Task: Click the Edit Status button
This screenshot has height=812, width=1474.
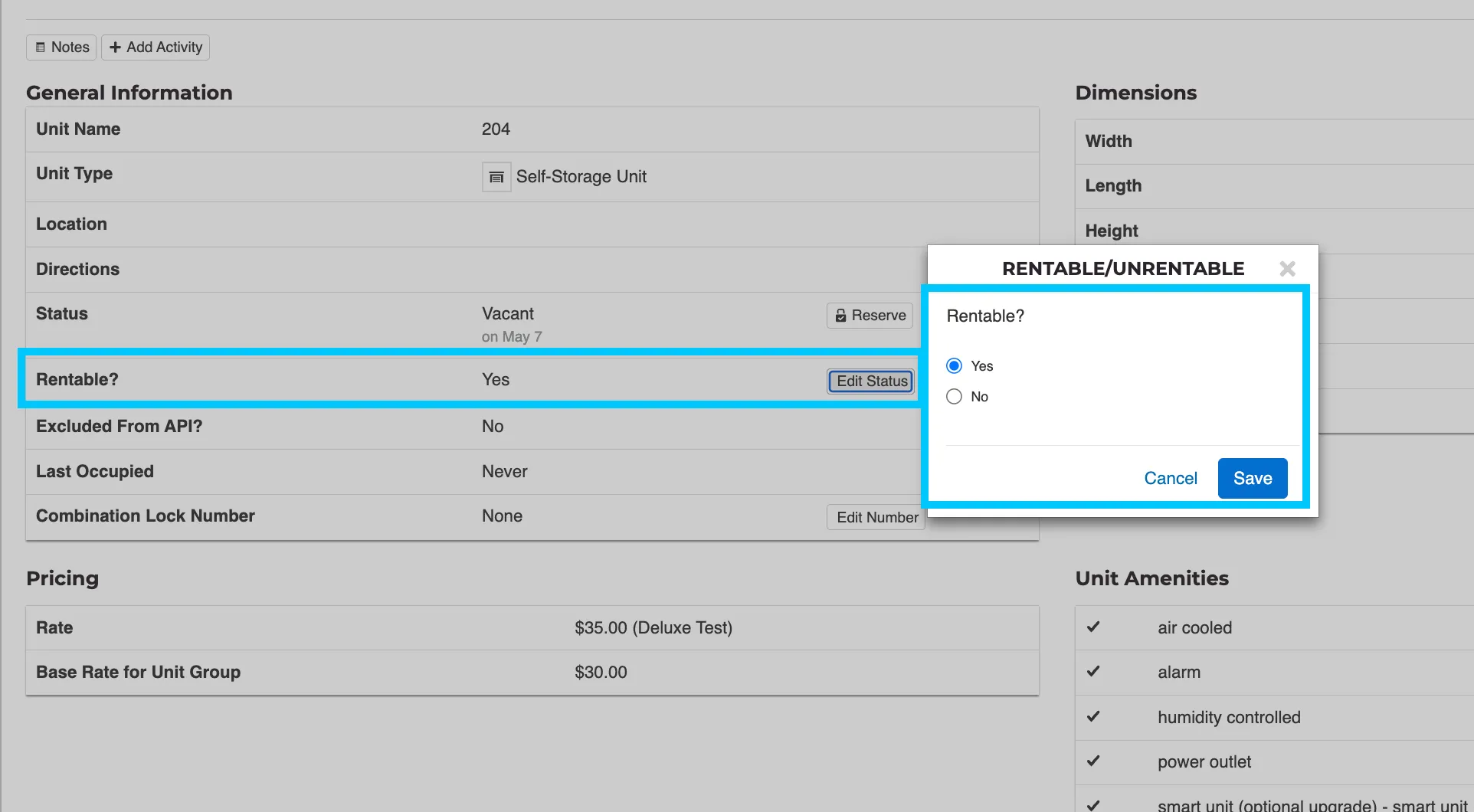Action: coord(871,381)
